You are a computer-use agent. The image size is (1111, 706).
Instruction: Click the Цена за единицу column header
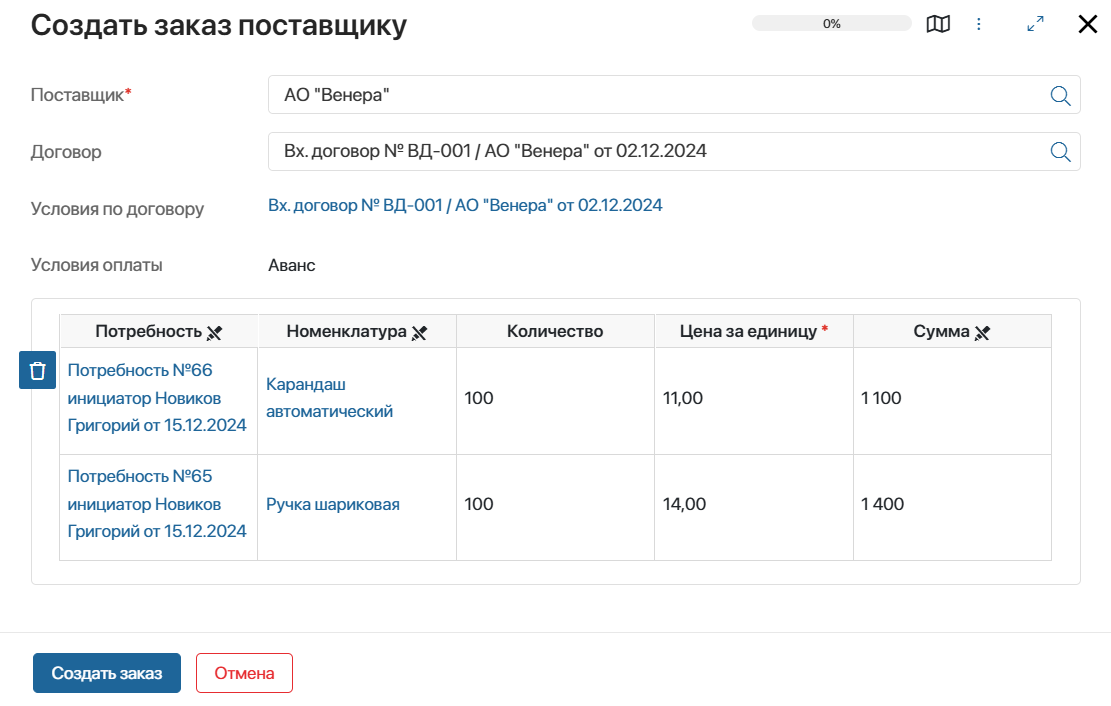754,331
